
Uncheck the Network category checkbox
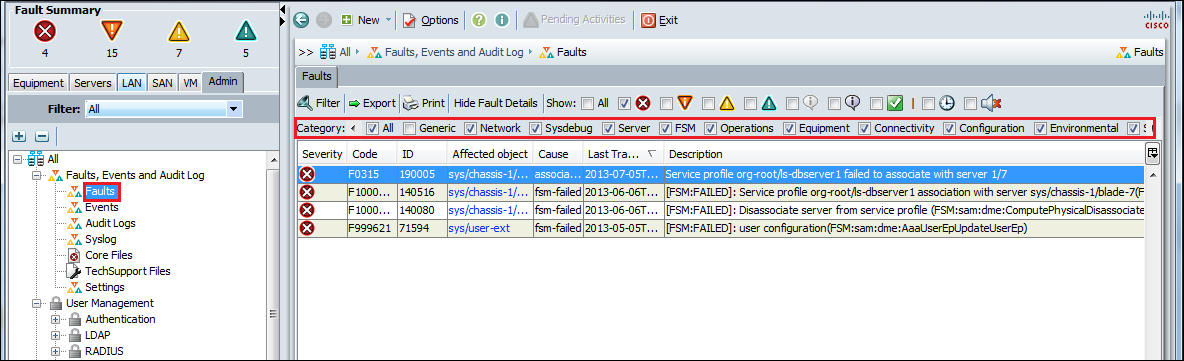pos(470,128)
